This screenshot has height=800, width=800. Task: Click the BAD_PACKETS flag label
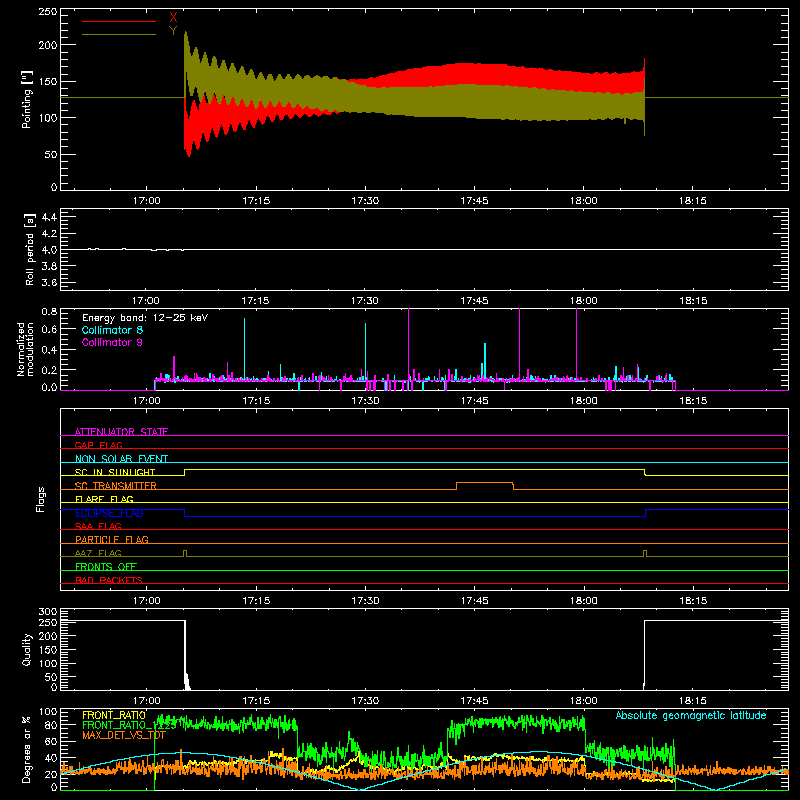point(109,580)
